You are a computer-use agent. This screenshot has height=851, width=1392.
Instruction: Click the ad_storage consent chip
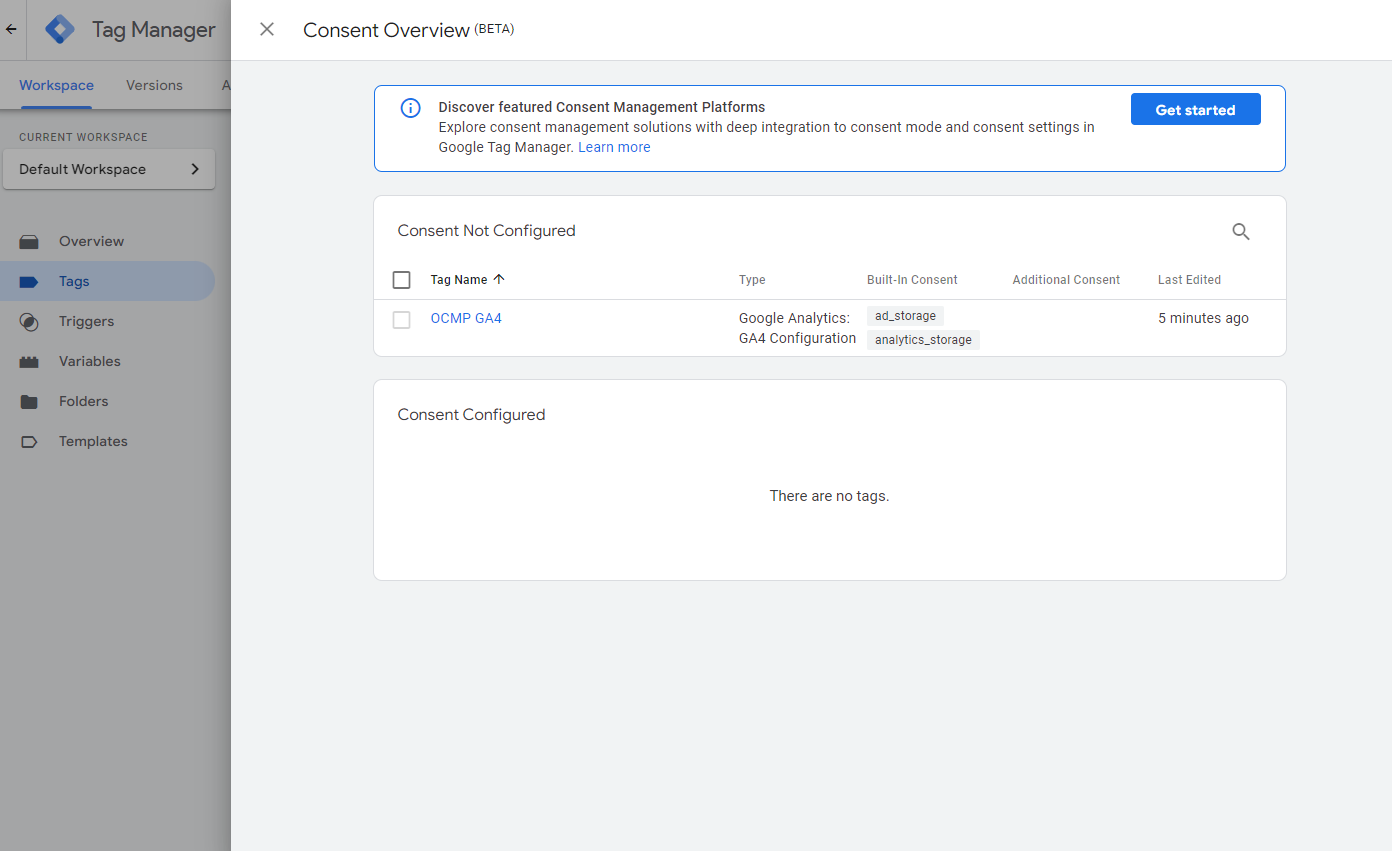(x=905, y=316)
